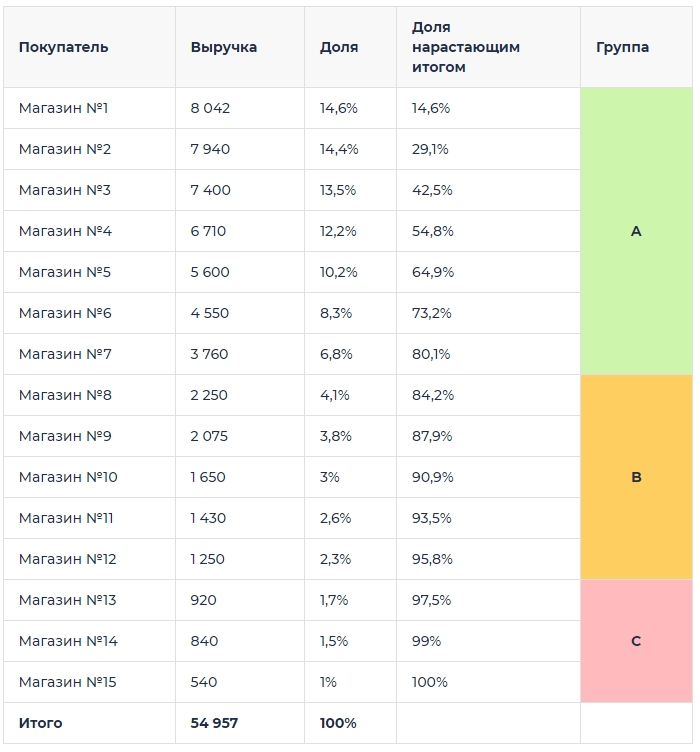This screenshot has width=700, height=752.
Task: Select the Доля column header
Action: tap(339, 47)
